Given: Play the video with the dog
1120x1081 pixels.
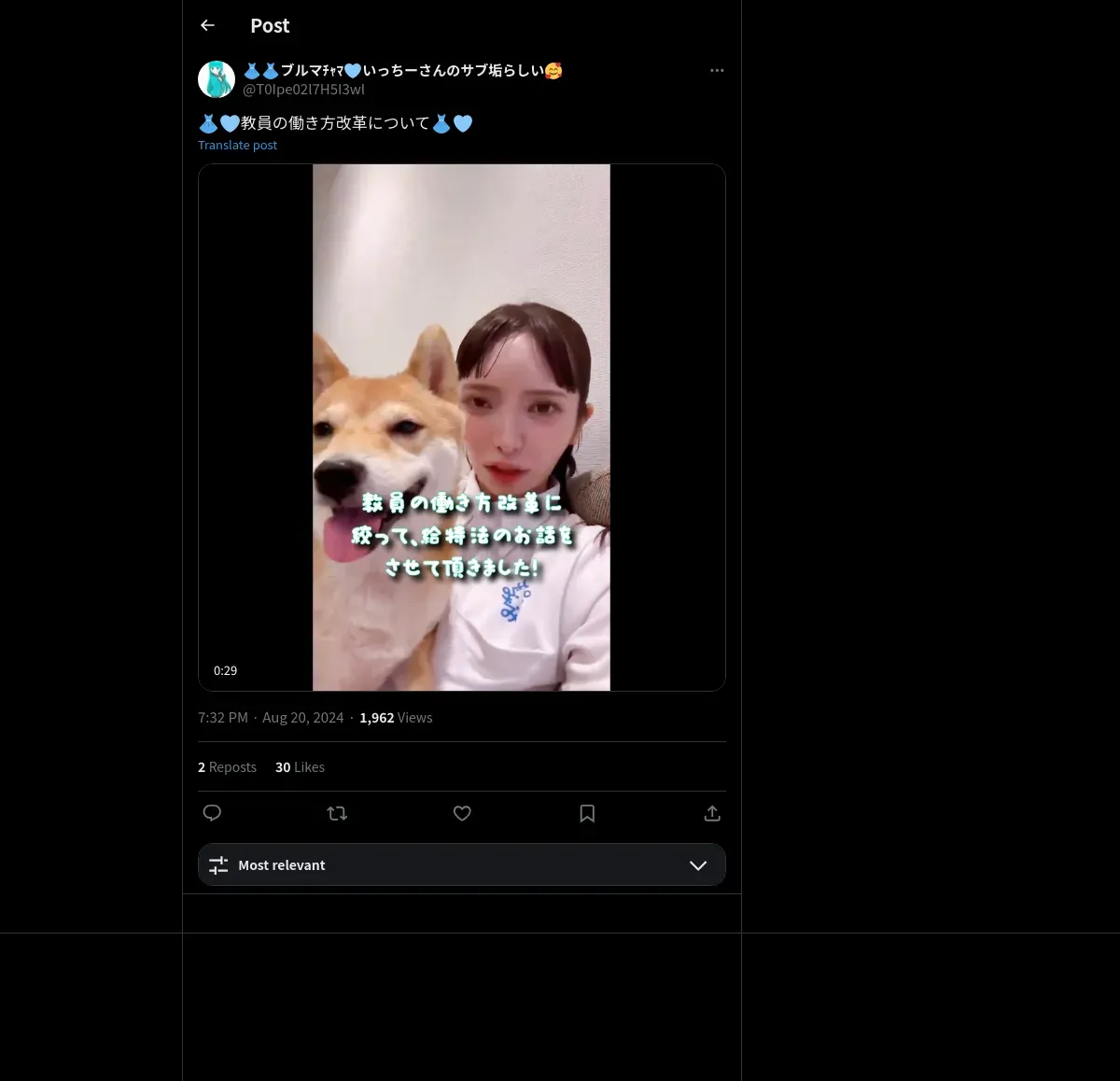Looking at the screenshot, I should click(461, 428).
